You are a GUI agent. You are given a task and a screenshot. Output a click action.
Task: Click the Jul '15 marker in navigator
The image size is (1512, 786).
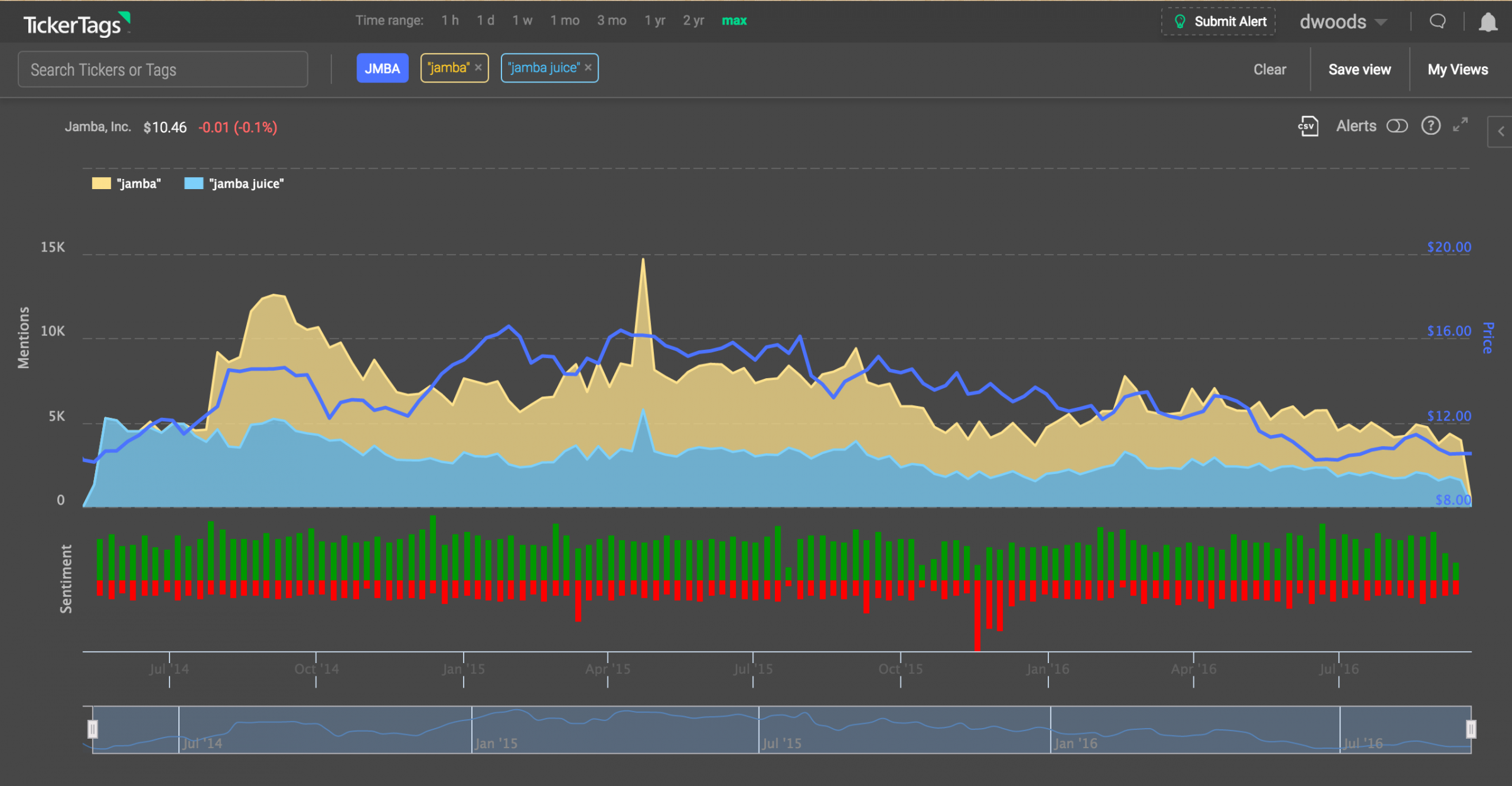tap(782, 743)
